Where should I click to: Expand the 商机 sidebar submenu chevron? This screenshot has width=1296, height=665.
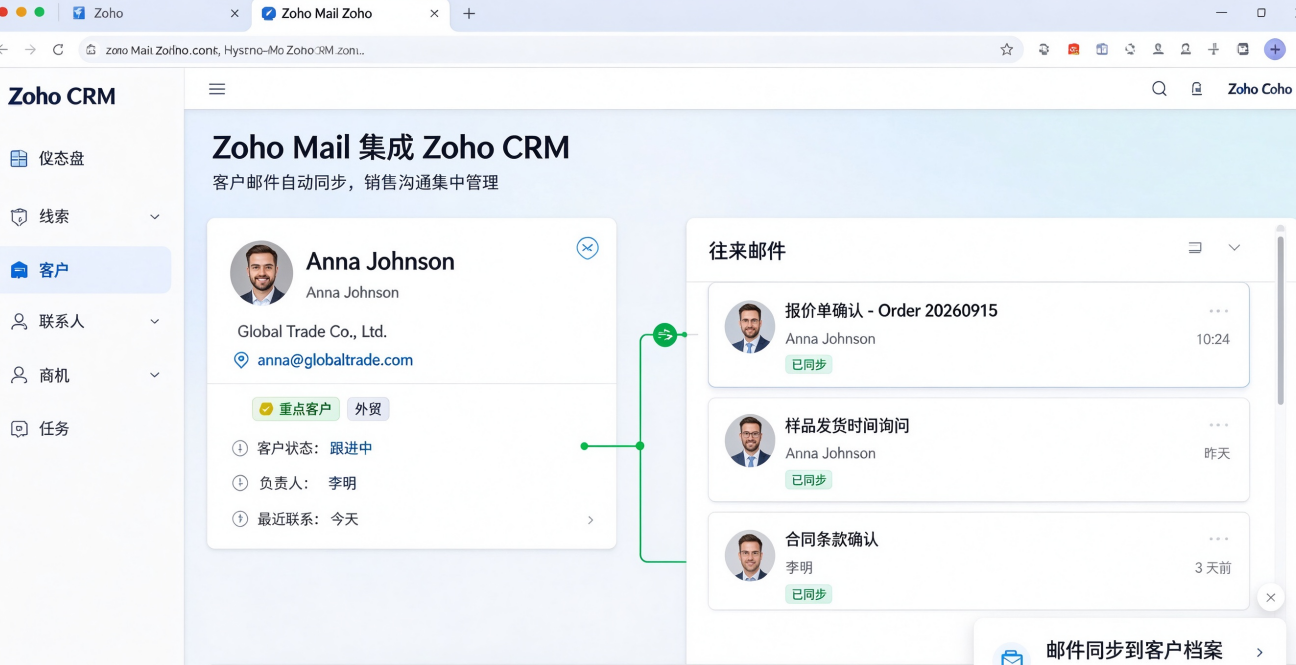[155, 375]
